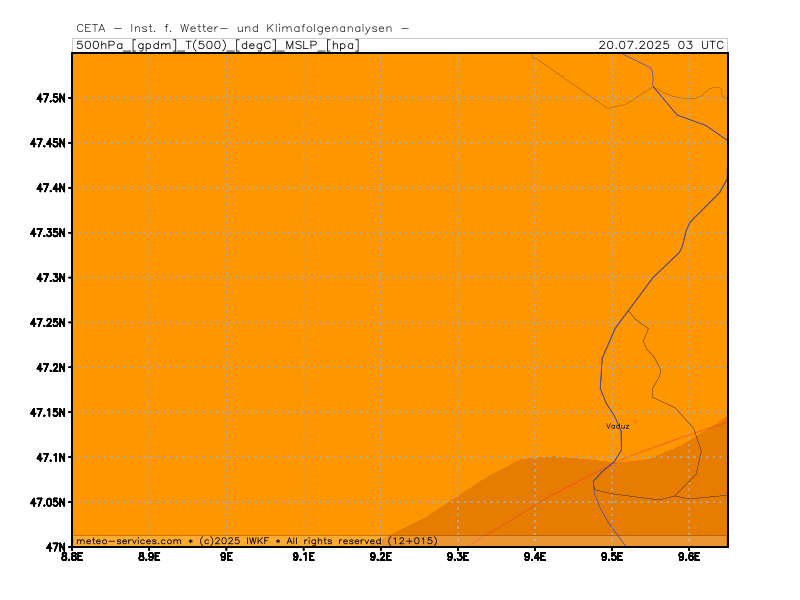The width and height of the screenshot is (800, 600).
Task: Click the 47.05N latitude label
Action: point(48,502)
